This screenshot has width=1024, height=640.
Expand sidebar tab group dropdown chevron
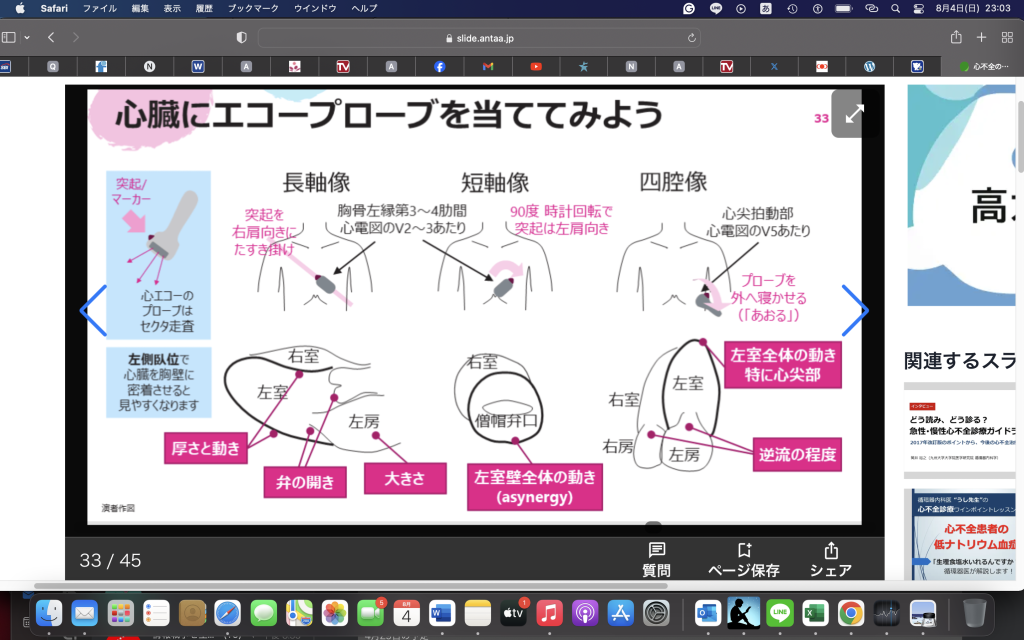click(27, 37)
